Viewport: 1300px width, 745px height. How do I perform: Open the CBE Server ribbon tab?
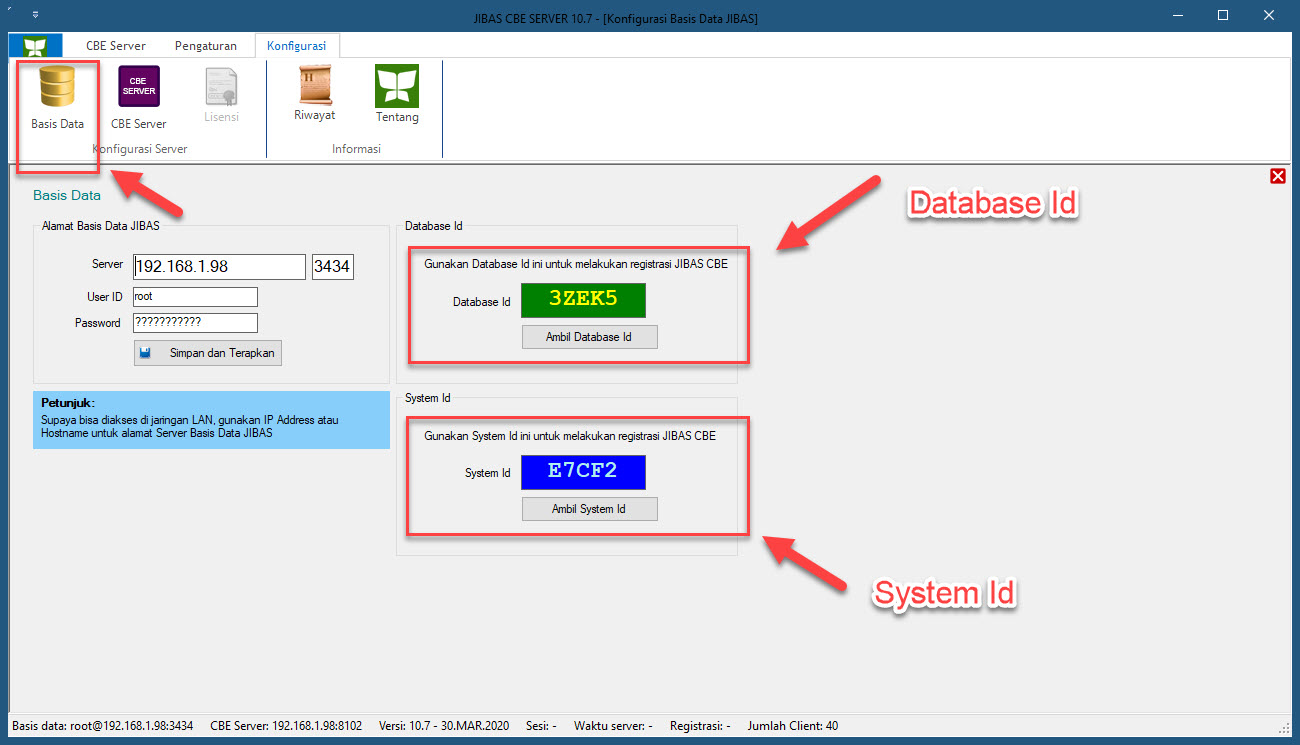pyautogui.click(x=115, y=45)
